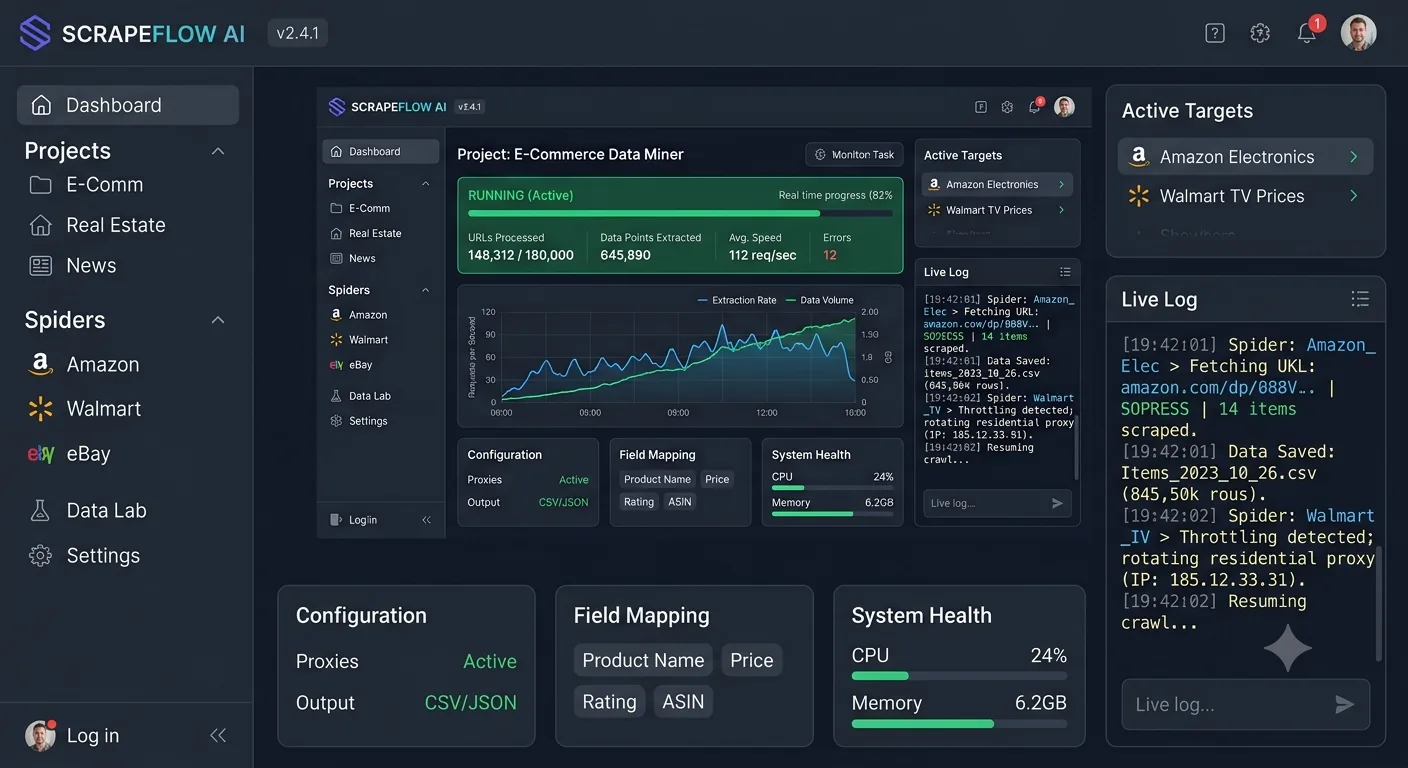Click the Rating chip in main Field Mapping card
The height and width of the screenshot is (768, 1408).
[x=609, y=702]
